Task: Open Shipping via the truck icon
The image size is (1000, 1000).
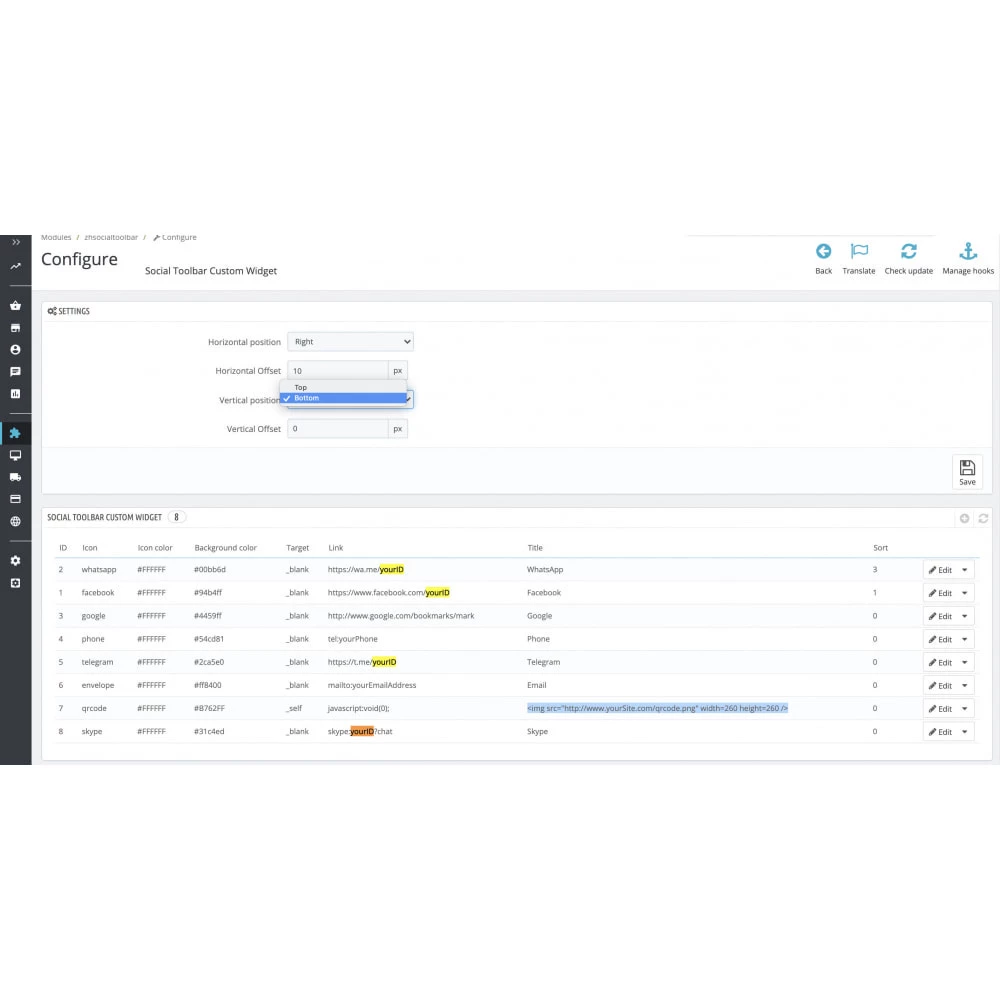Action: point(15,477)
